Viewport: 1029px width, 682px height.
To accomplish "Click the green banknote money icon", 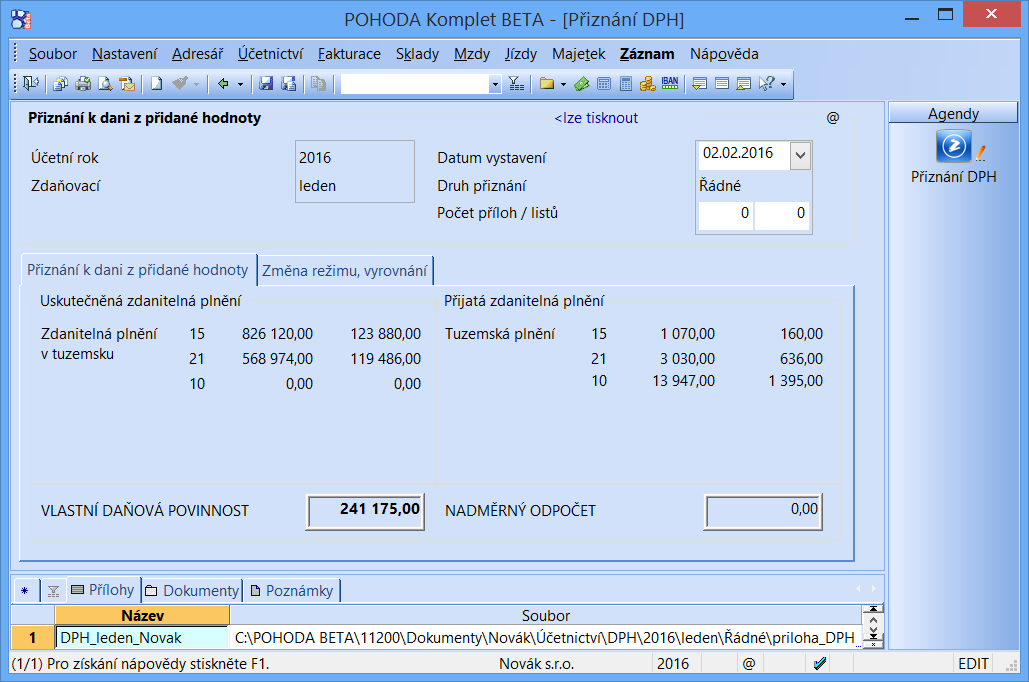I will tap(581, 83).
